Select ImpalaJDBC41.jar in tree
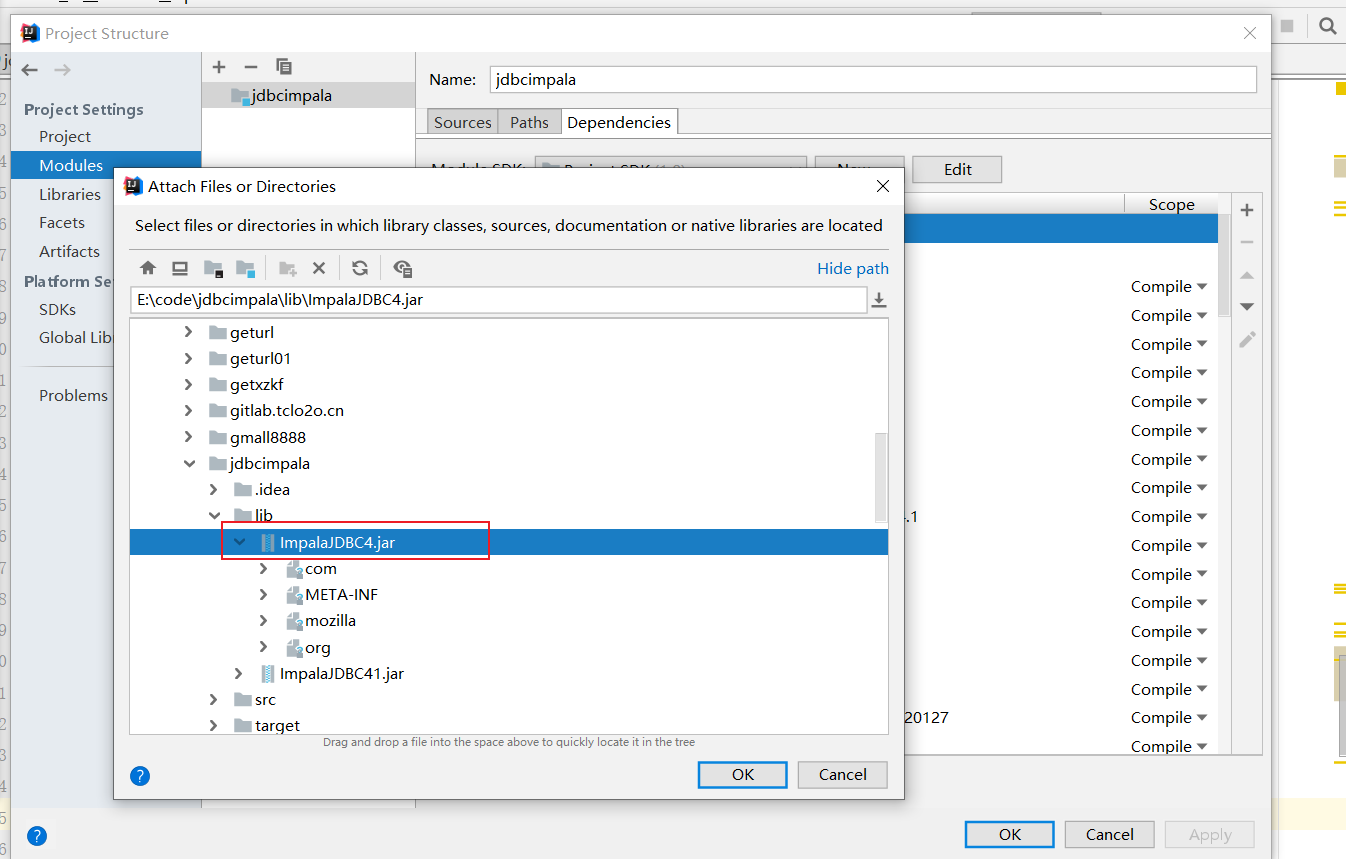The width and height of the screenshot is (1346, 859). pos(342,673)
